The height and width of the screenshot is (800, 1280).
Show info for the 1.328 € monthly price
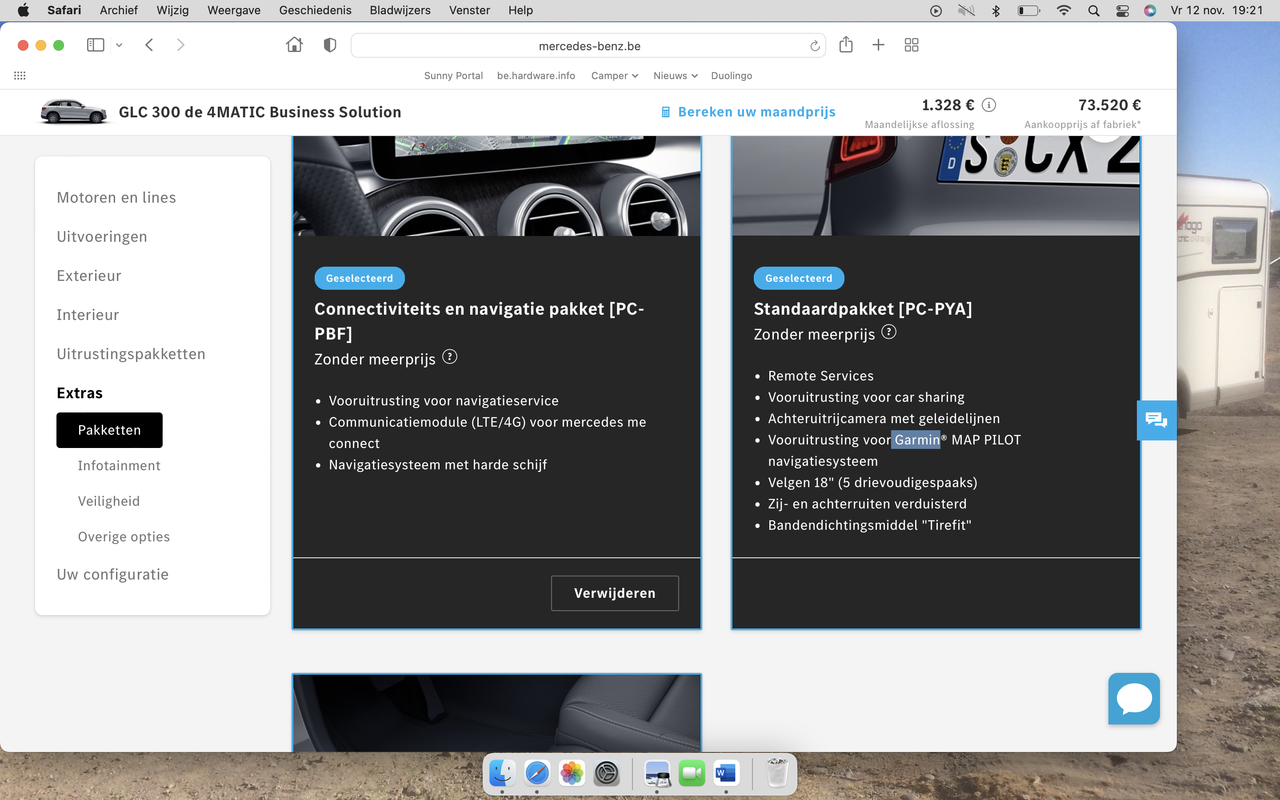click(989, 105)
